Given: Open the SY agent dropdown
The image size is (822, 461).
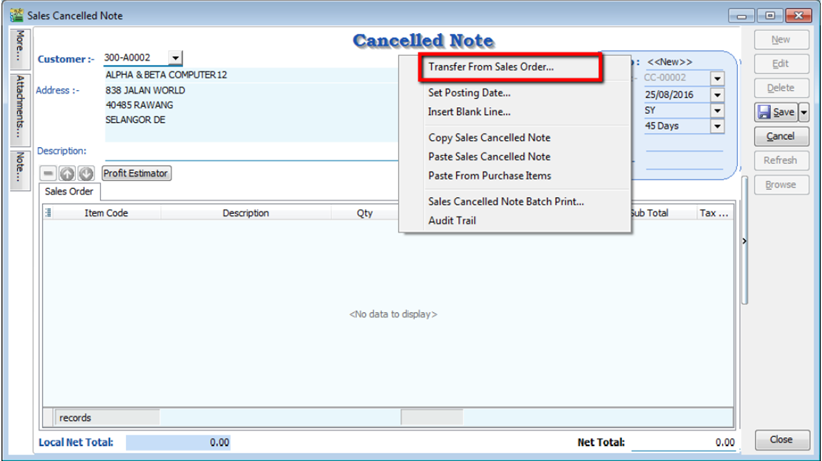Looking at the screenshot, I should pyautogui.click(x=717, y=110).
